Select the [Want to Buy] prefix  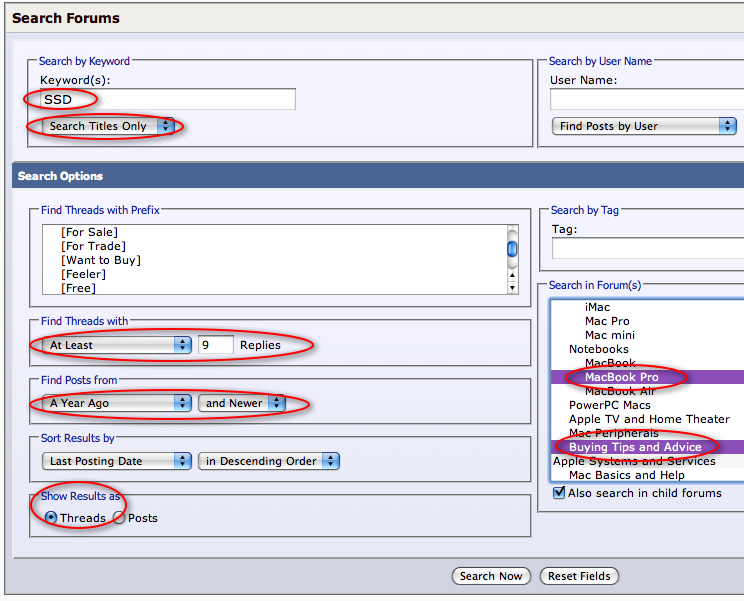click(101, 260)
